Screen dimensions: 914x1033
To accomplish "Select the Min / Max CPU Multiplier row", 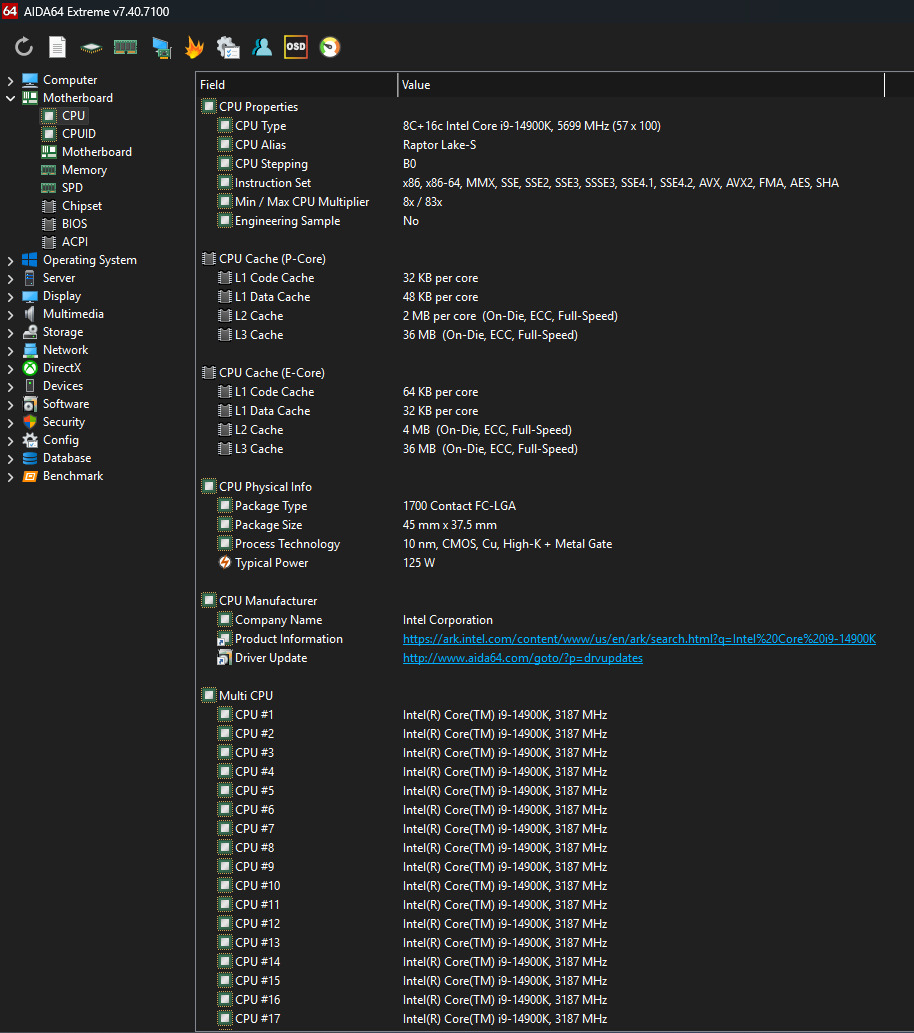I will (x=554, y=202).
